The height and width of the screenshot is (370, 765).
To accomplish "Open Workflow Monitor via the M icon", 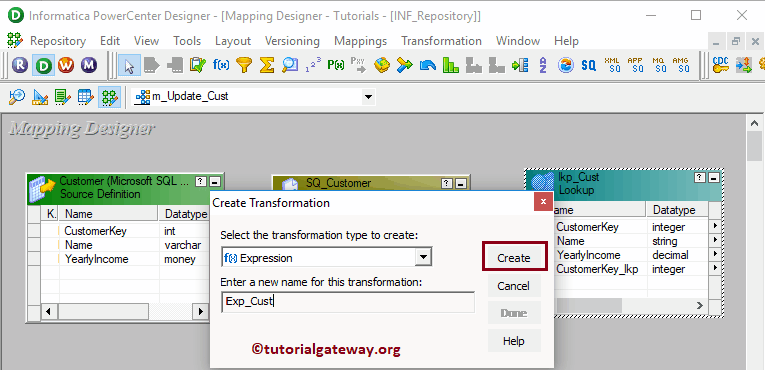I will coord(89,64).
